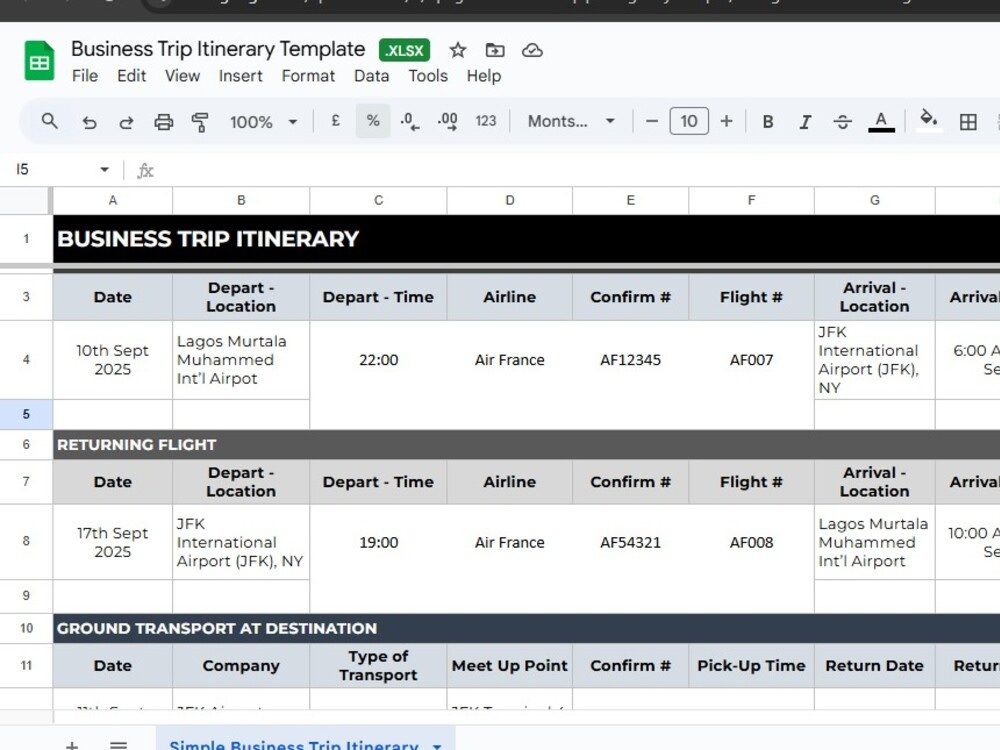This screenshot has height=750, width=1000.
Task: Toggle italic formatting
Action: point(805,122)
